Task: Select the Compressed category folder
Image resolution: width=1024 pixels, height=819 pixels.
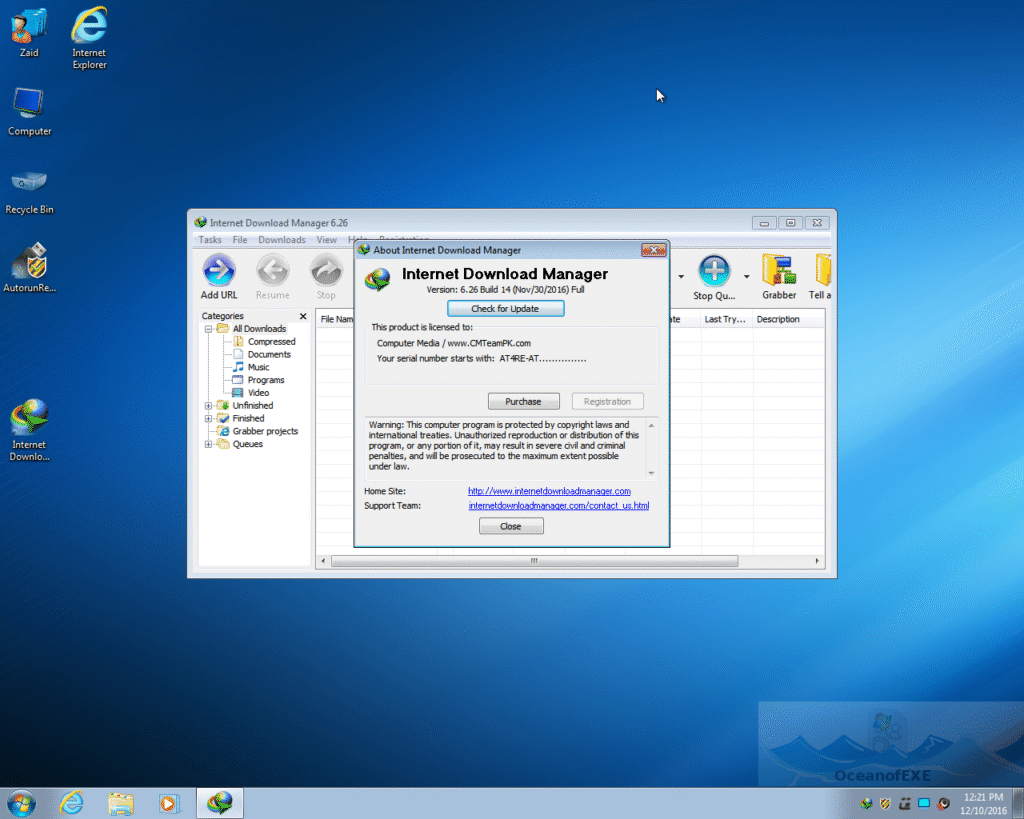Action: (x=271, y=342)
